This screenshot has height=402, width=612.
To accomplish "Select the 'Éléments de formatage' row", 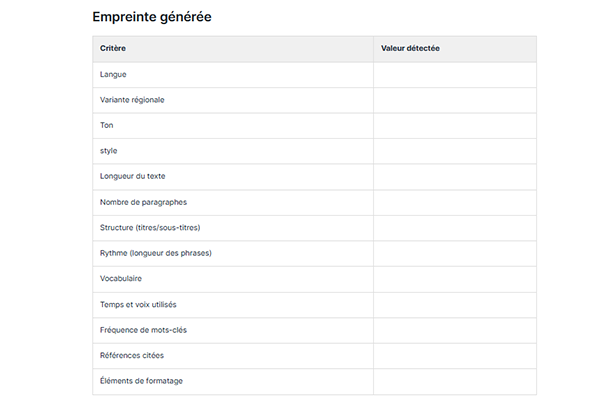I will 315,381.
